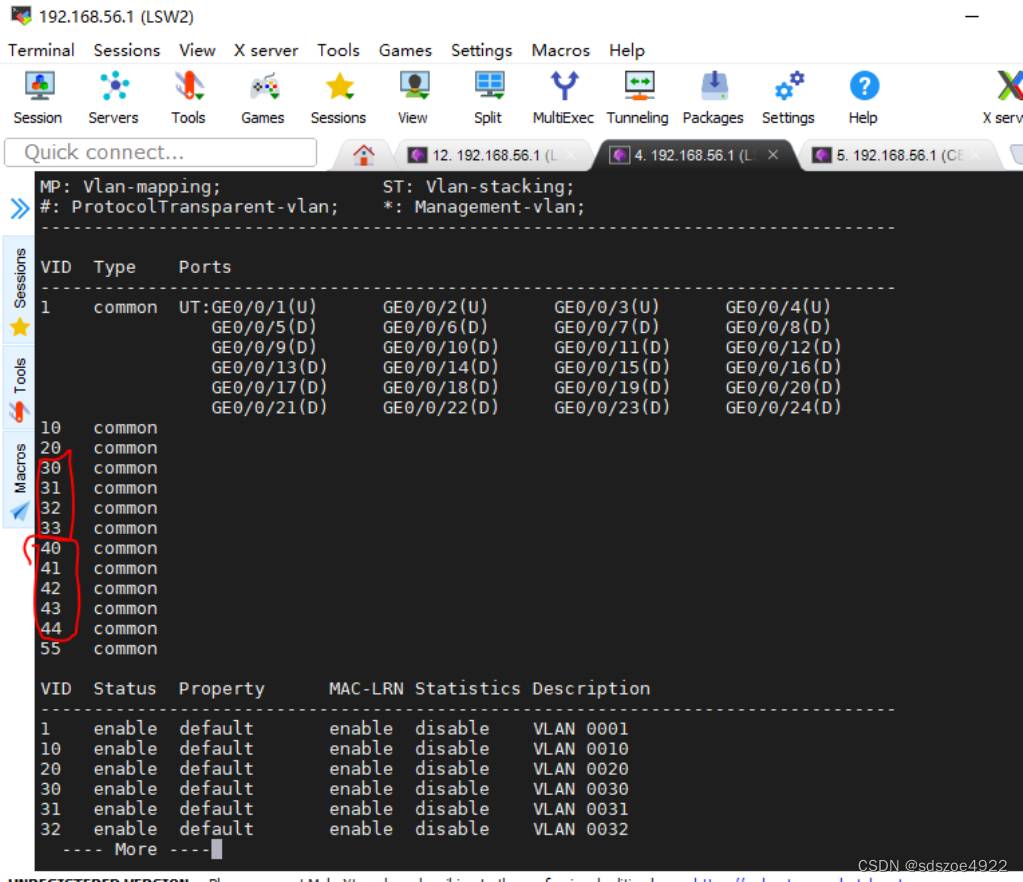Viewport: 1023px width, 882px height.
Task: Open the Session toolbar icon
Action: [x=38, y=98]
